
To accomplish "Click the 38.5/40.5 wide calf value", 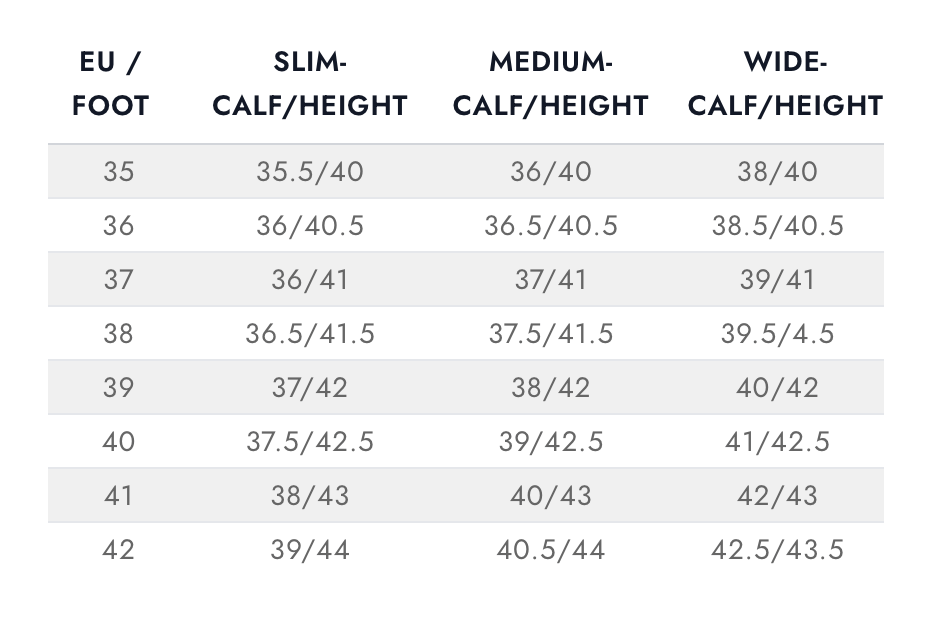I will point(777,226).
